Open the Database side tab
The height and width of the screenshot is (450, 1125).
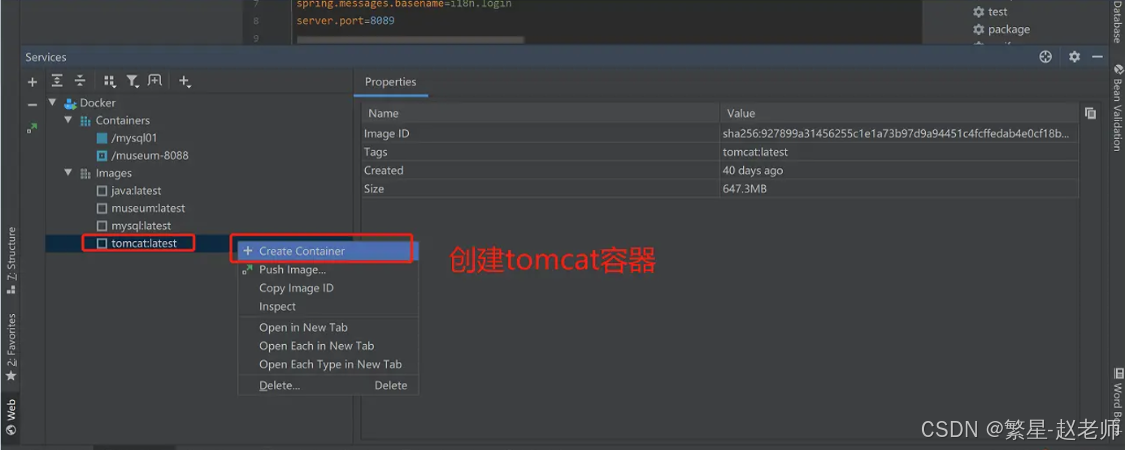point(1117,22)
